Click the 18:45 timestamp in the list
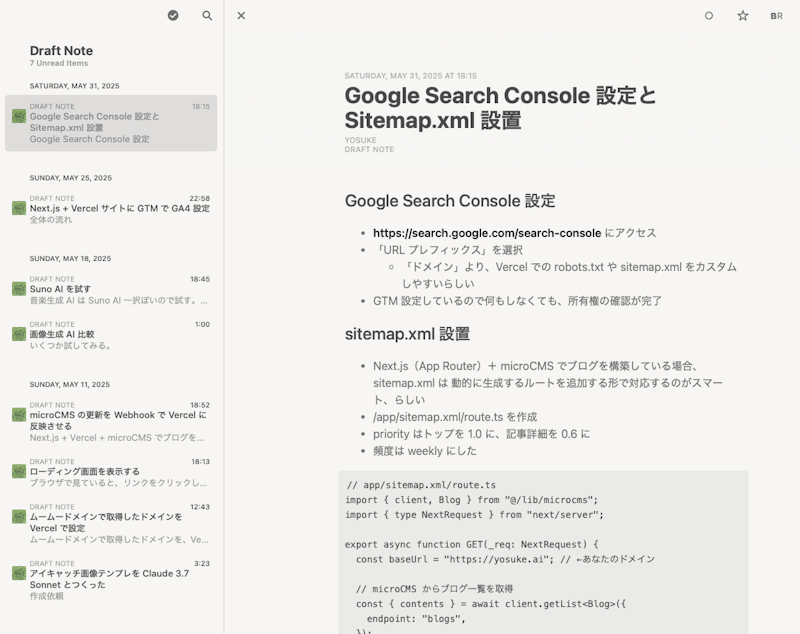Viewport: 800px width, 634px height. tap(200, 279)
